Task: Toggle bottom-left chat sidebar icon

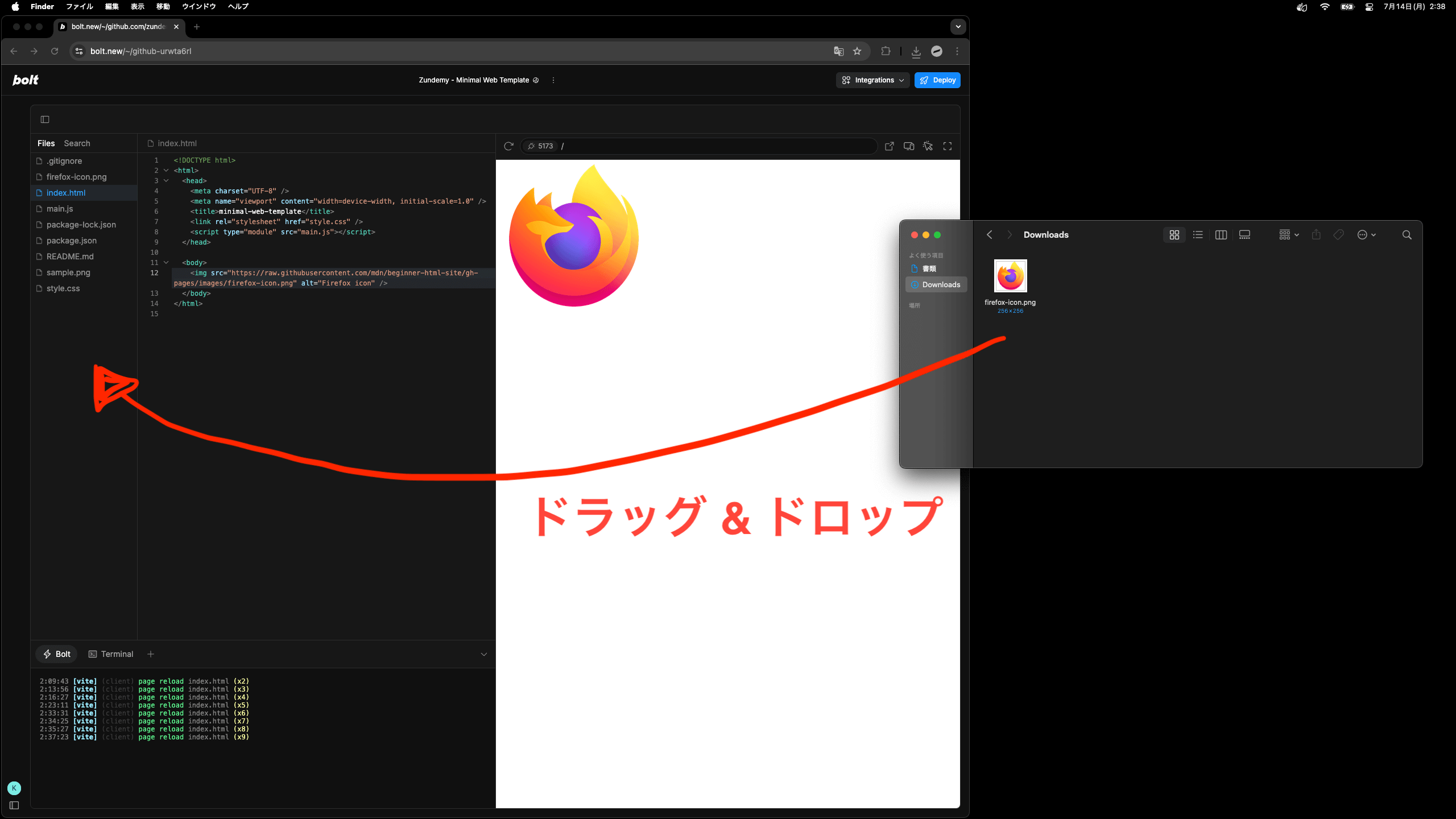Action: point(14,805)
